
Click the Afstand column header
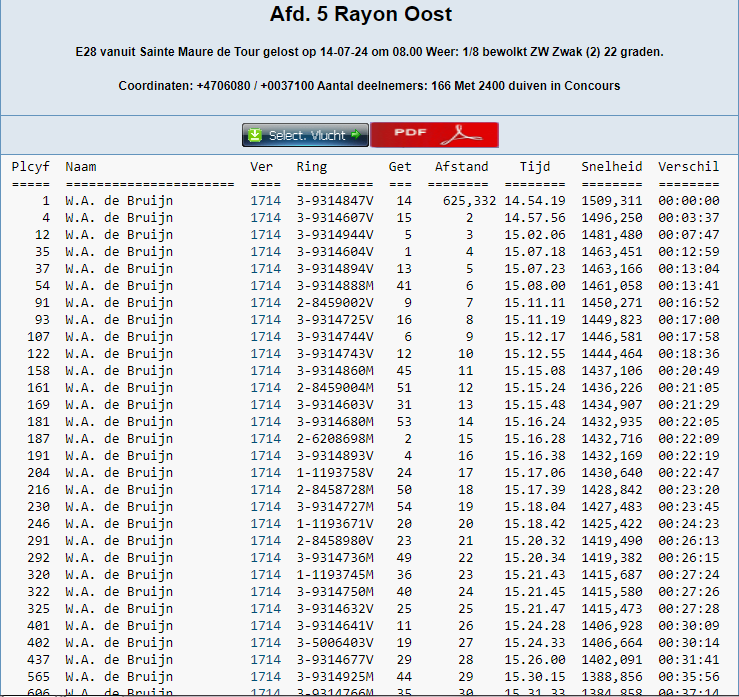(x=461, y=167)
